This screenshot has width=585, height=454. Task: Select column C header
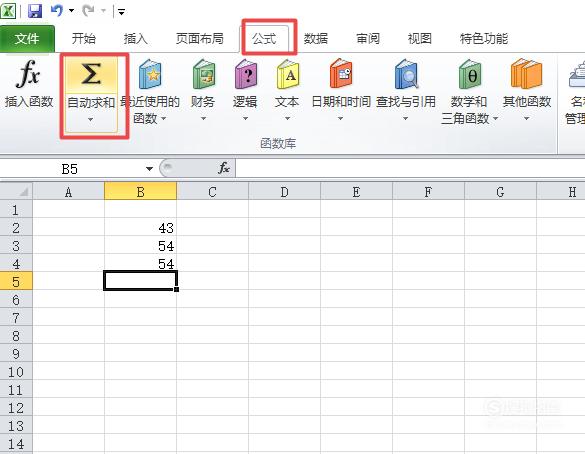(212, 192)
